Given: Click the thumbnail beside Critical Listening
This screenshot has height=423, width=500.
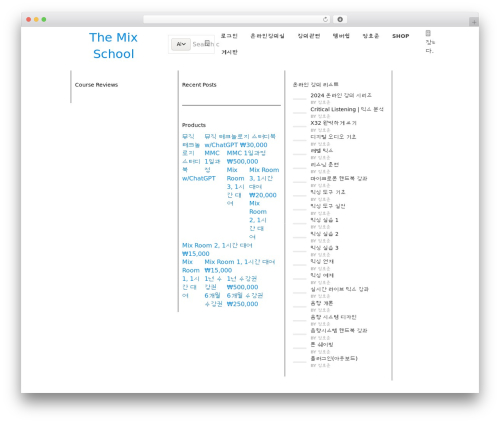Looking at the screenshot, I should [x=299, y=113].
